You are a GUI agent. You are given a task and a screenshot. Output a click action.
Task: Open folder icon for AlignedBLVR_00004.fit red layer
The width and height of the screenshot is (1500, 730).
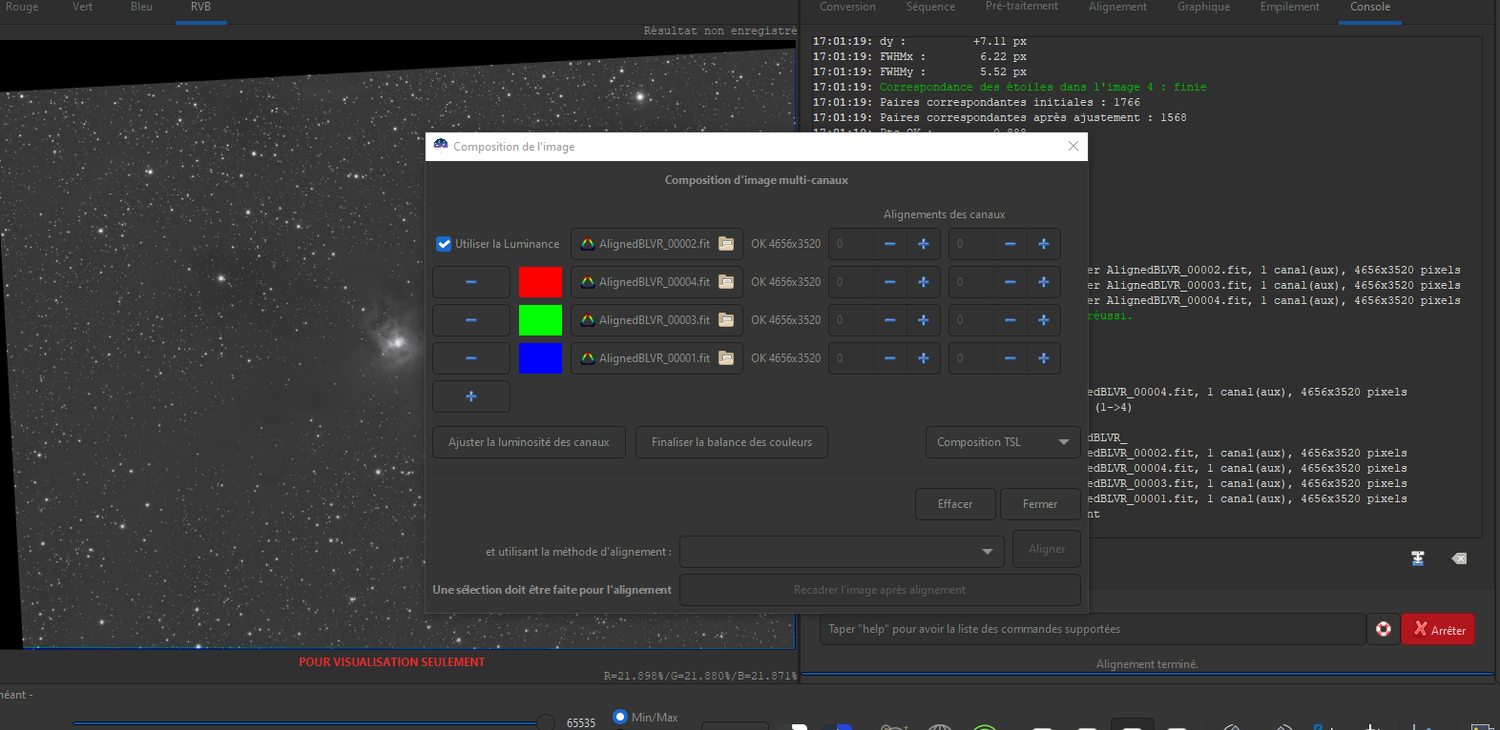(726, 282)
